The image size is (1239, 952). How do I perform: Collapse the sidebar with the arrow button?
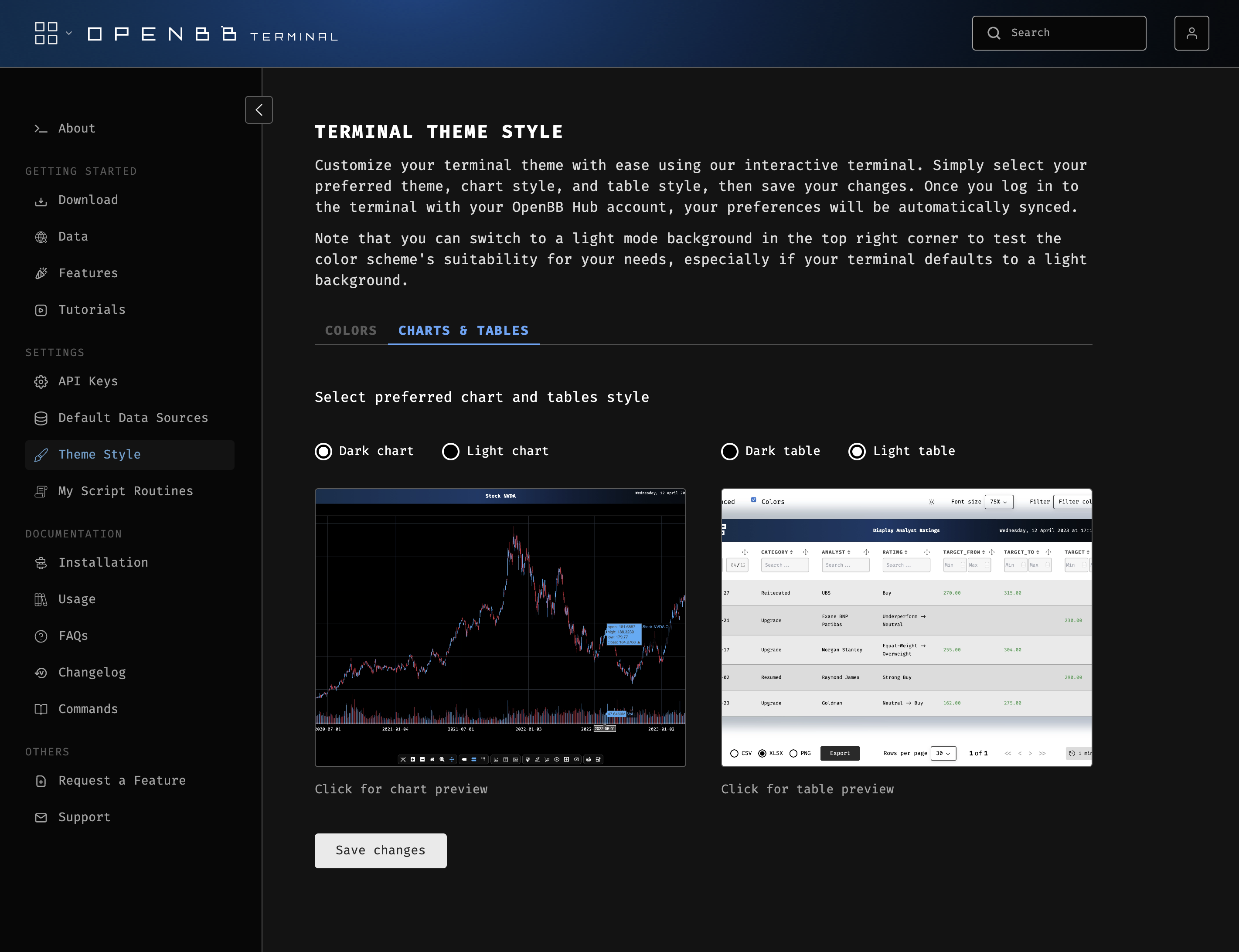point(259,110)
